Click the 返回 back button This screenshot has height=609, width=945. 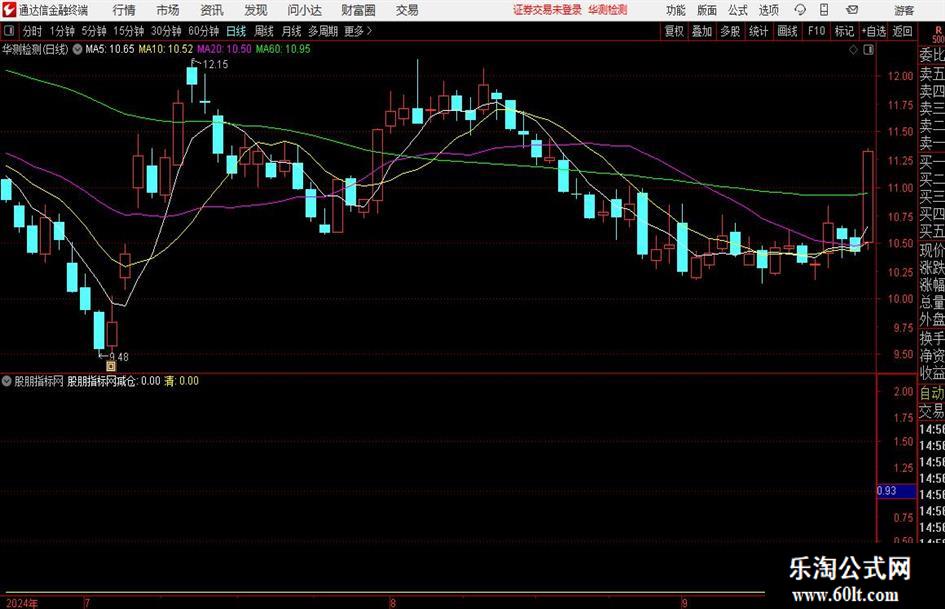click(x=902, y=31)
